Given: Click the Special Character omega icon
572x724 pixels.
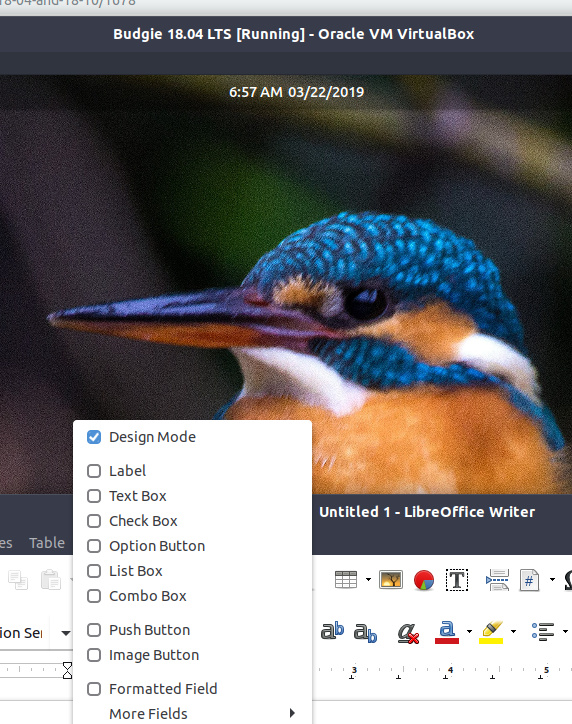Looking at the screenshot, I should point(568,580).
